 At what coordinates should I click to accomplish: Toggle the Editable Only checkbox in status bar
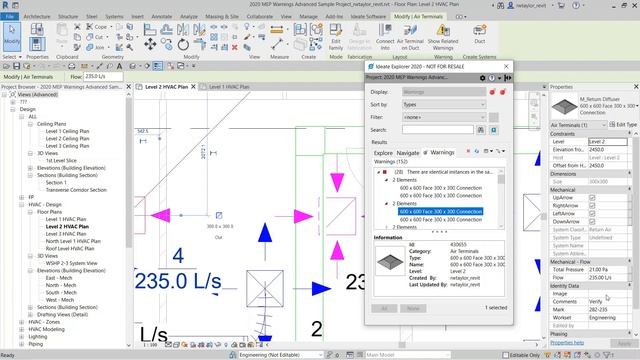pos(505,355)
